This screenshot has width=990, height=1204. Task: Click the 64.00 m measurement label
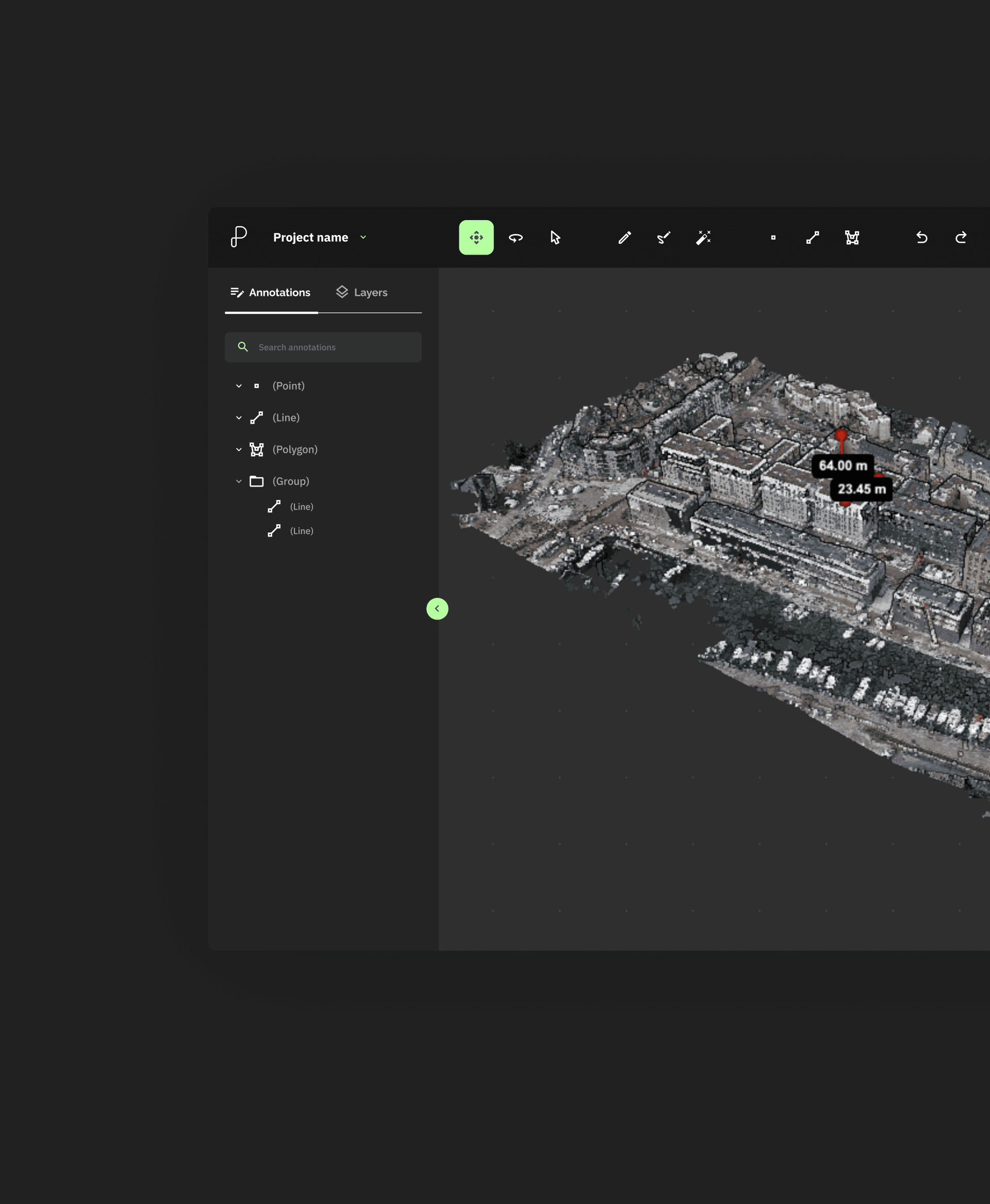pyautogui.click(x=843, y=465)
